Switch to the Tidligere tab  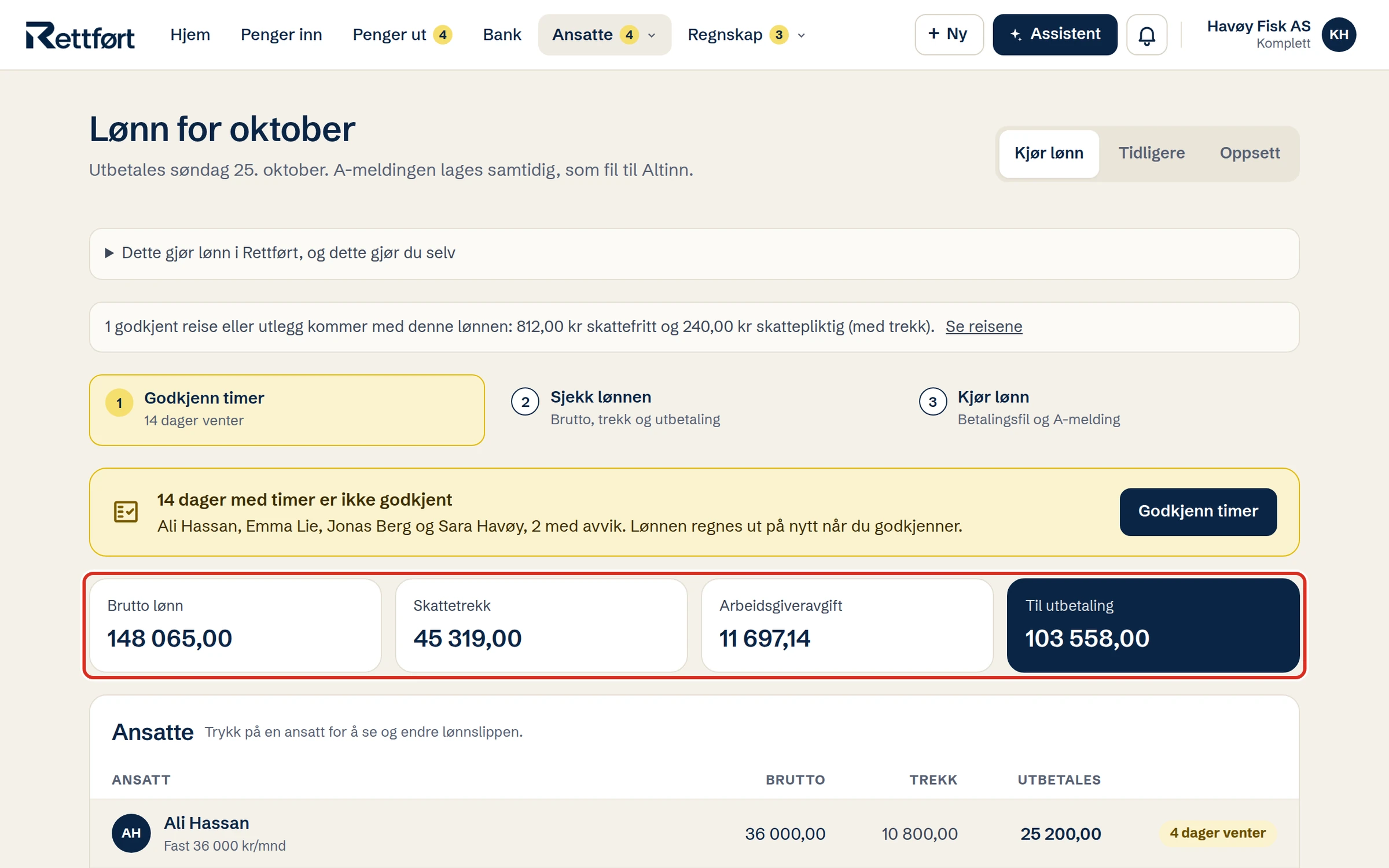coord(1151,153)
